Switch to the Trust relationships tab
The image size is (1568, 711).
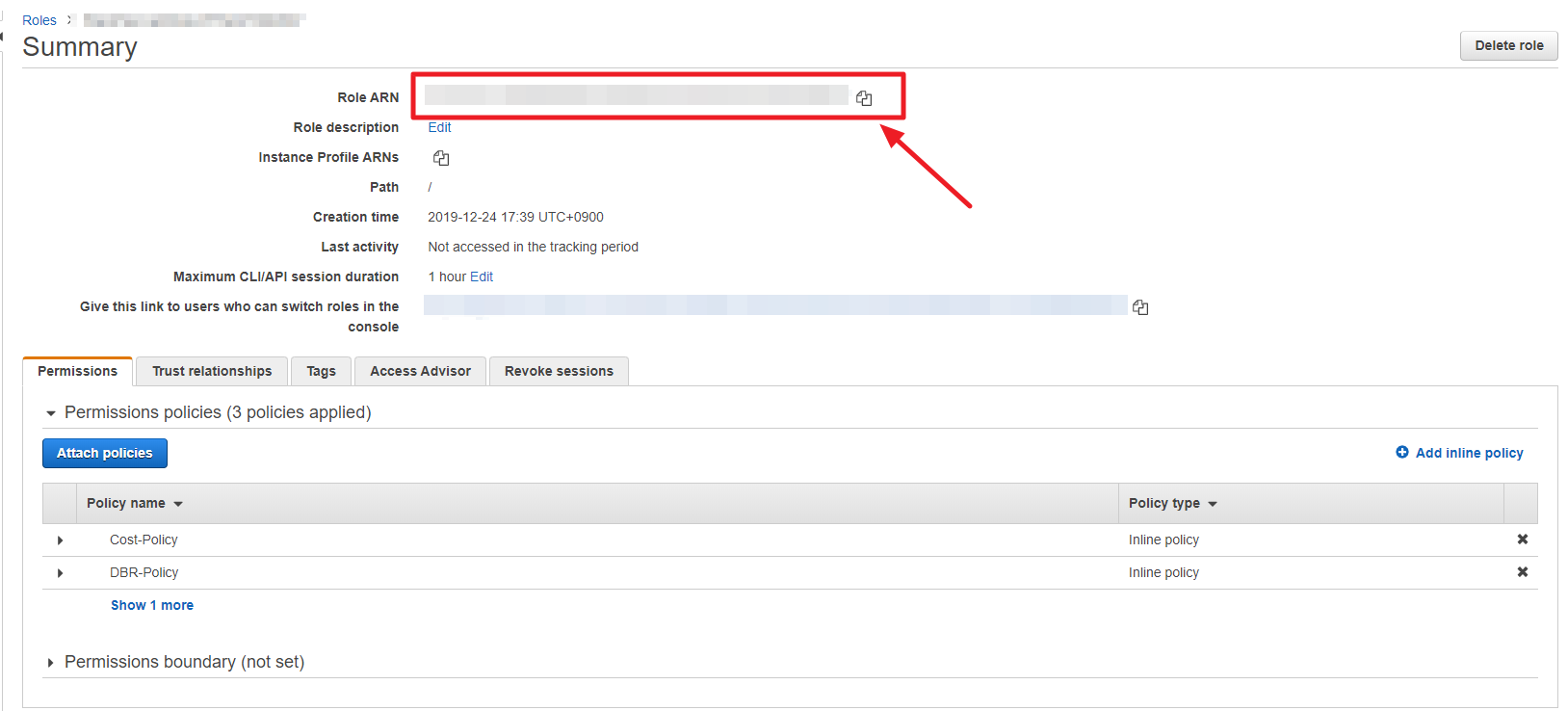[x=212, y=371]
